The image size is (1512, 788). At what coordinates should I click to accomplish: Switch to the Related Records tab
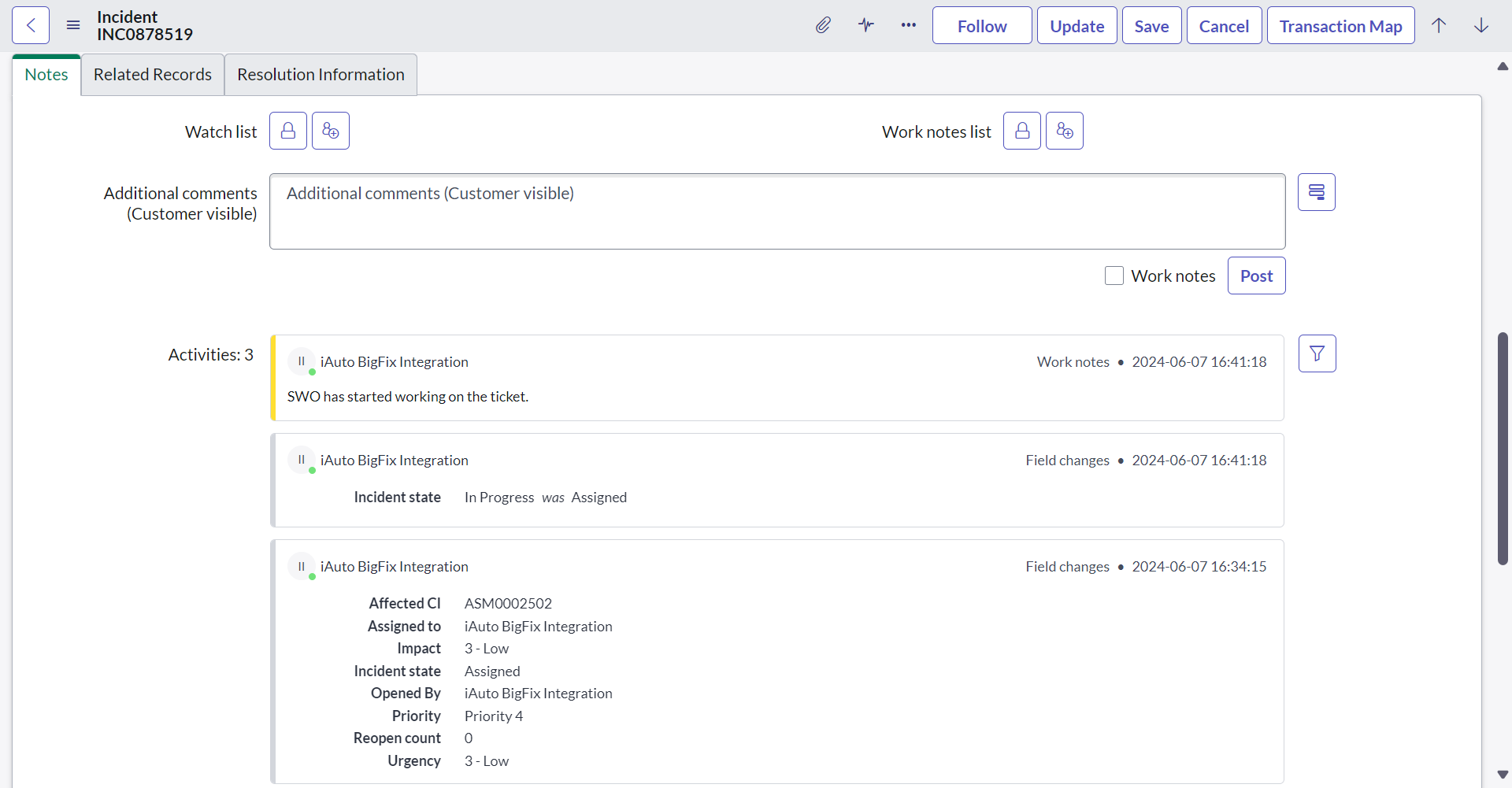click(x=153, y=75)
